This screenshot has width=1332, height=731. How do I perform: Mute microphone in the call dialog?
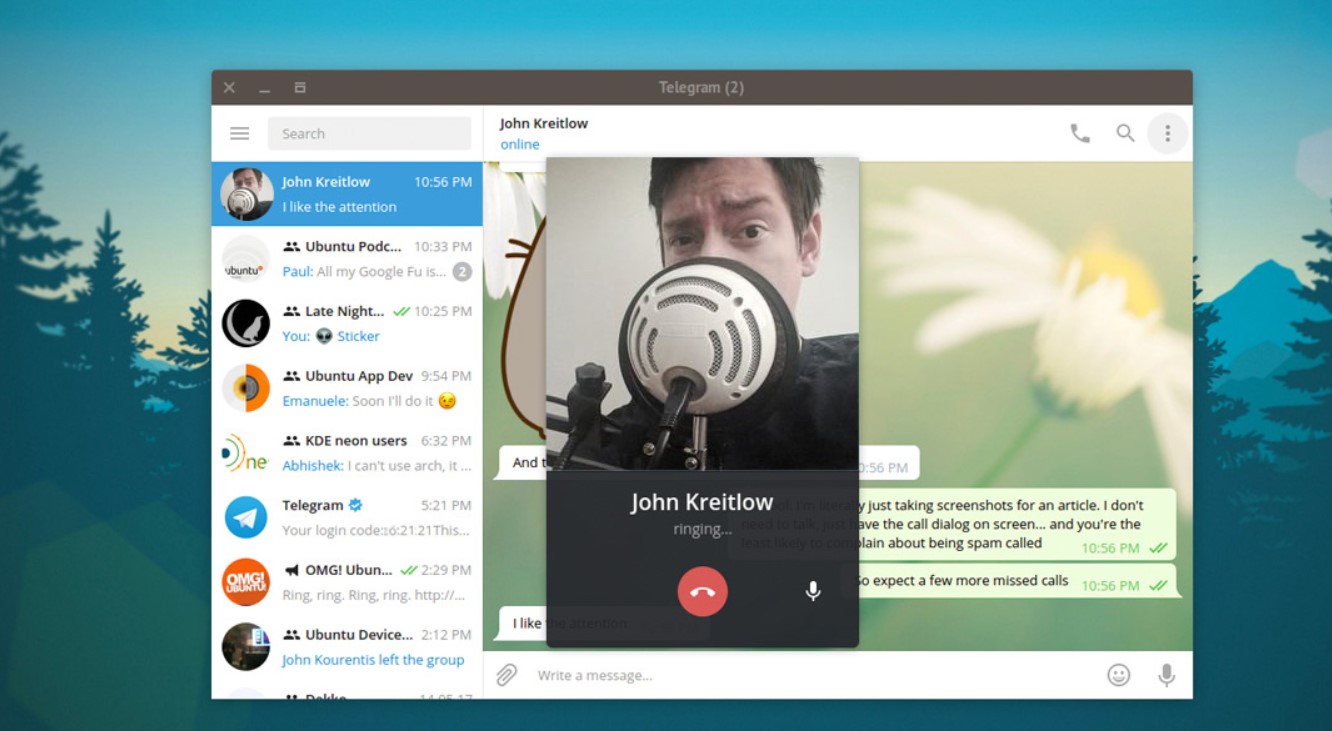813,591
